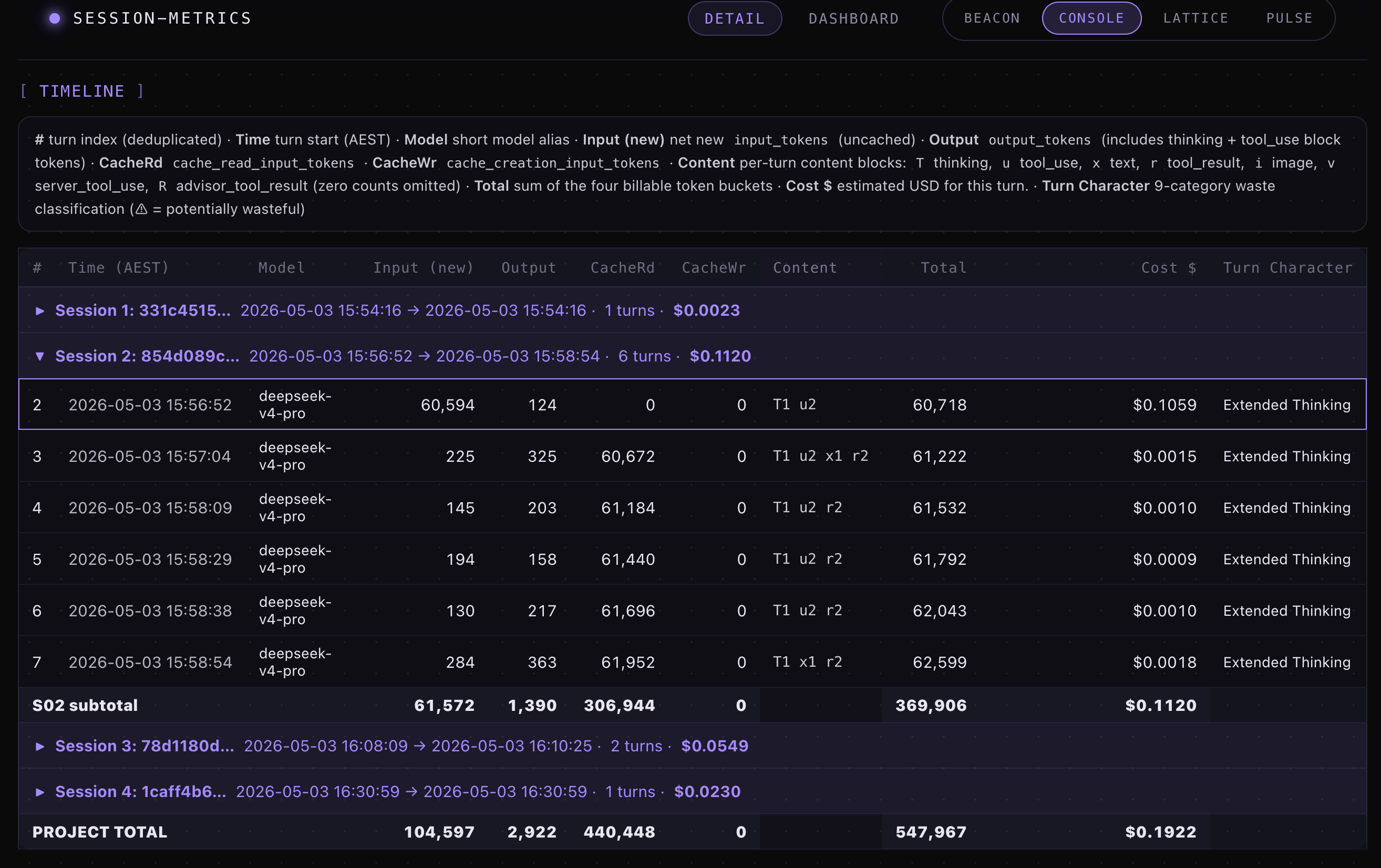
Task: Select turn 4 row timestamp 15:58:09
Action: coord(150,509)
